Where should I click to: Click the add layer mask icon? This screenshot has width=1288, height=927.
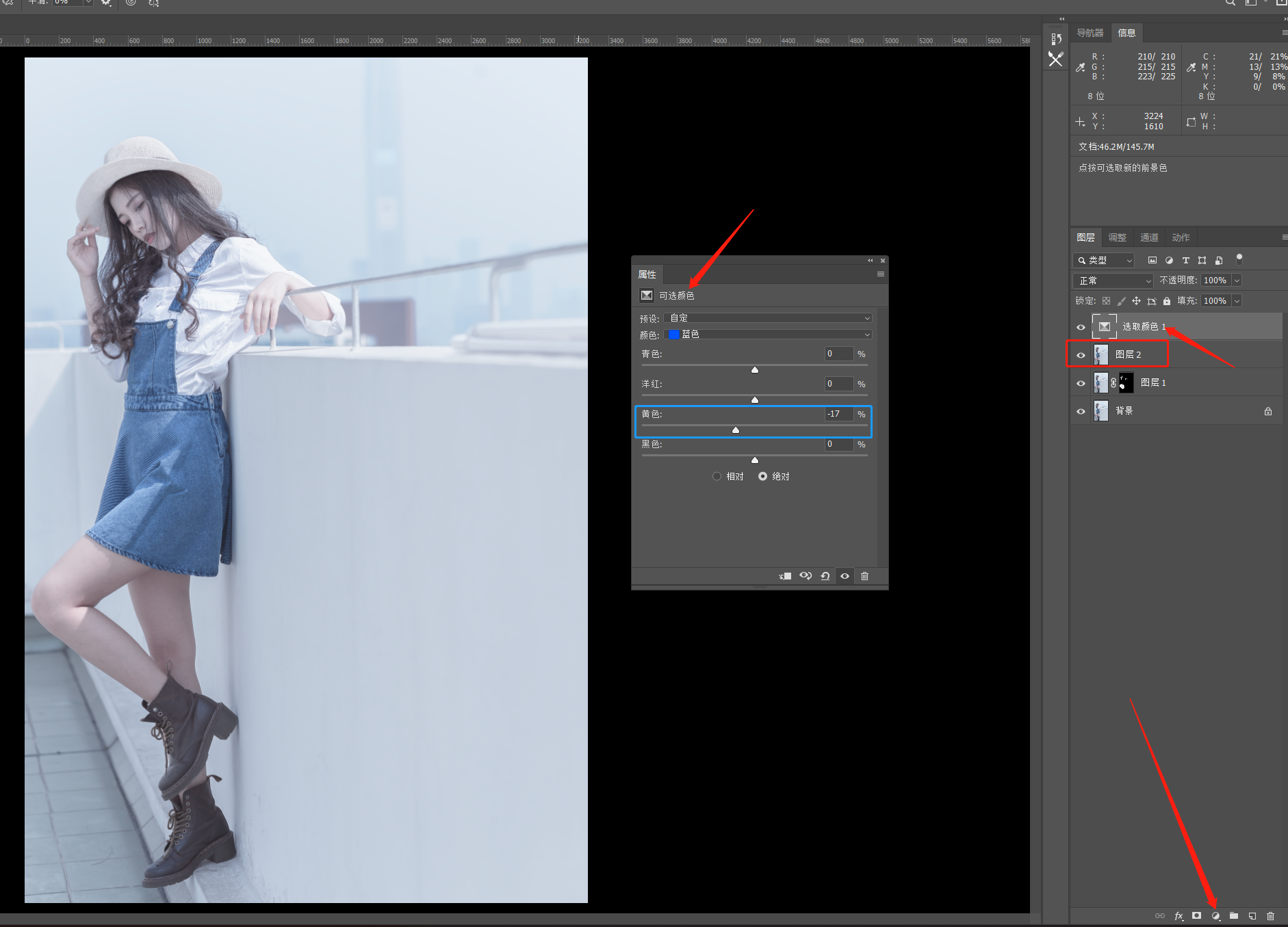pyautogui.click(x=1196, y=915)
